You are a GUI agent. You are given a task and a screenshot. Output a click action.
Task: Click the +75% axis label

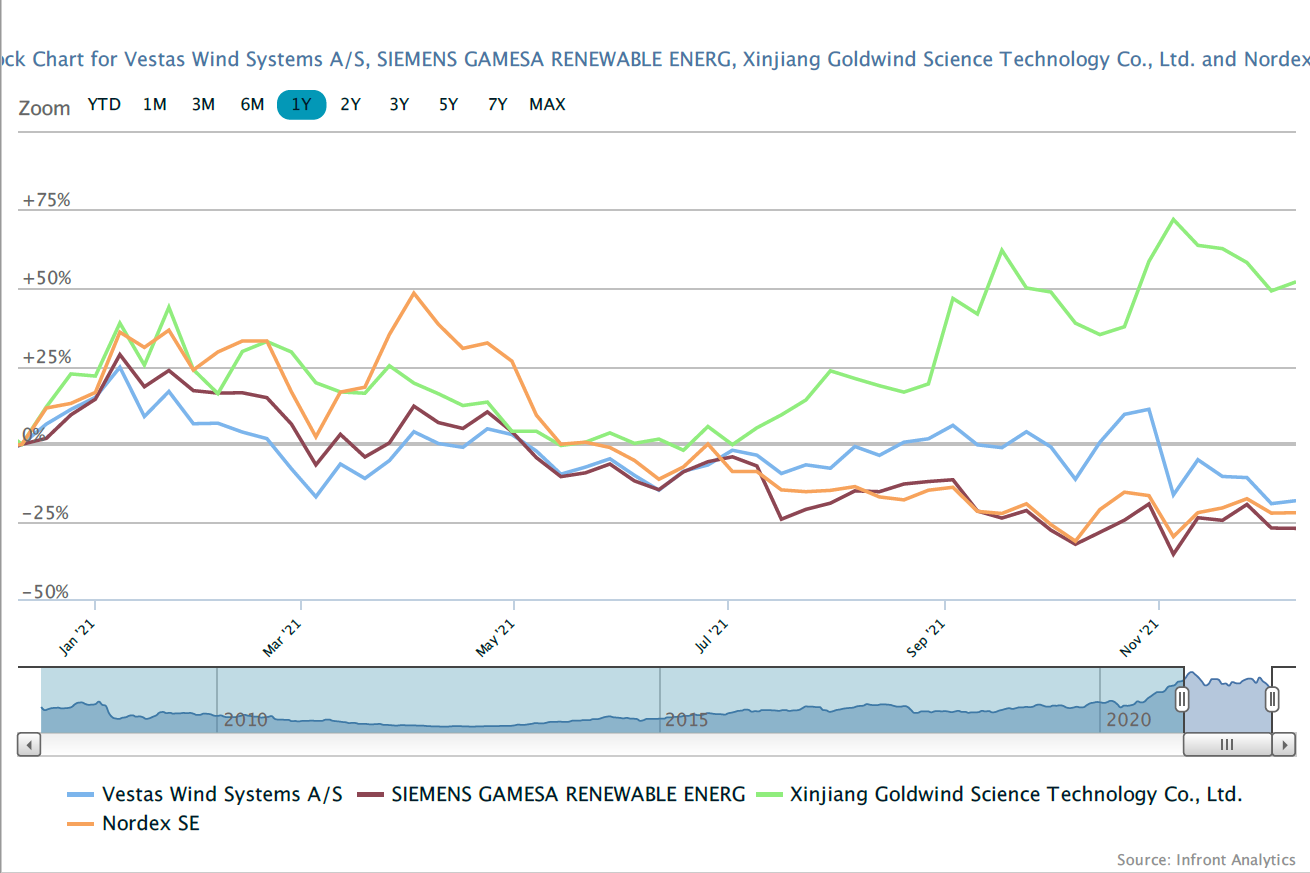tap(47, 200)
